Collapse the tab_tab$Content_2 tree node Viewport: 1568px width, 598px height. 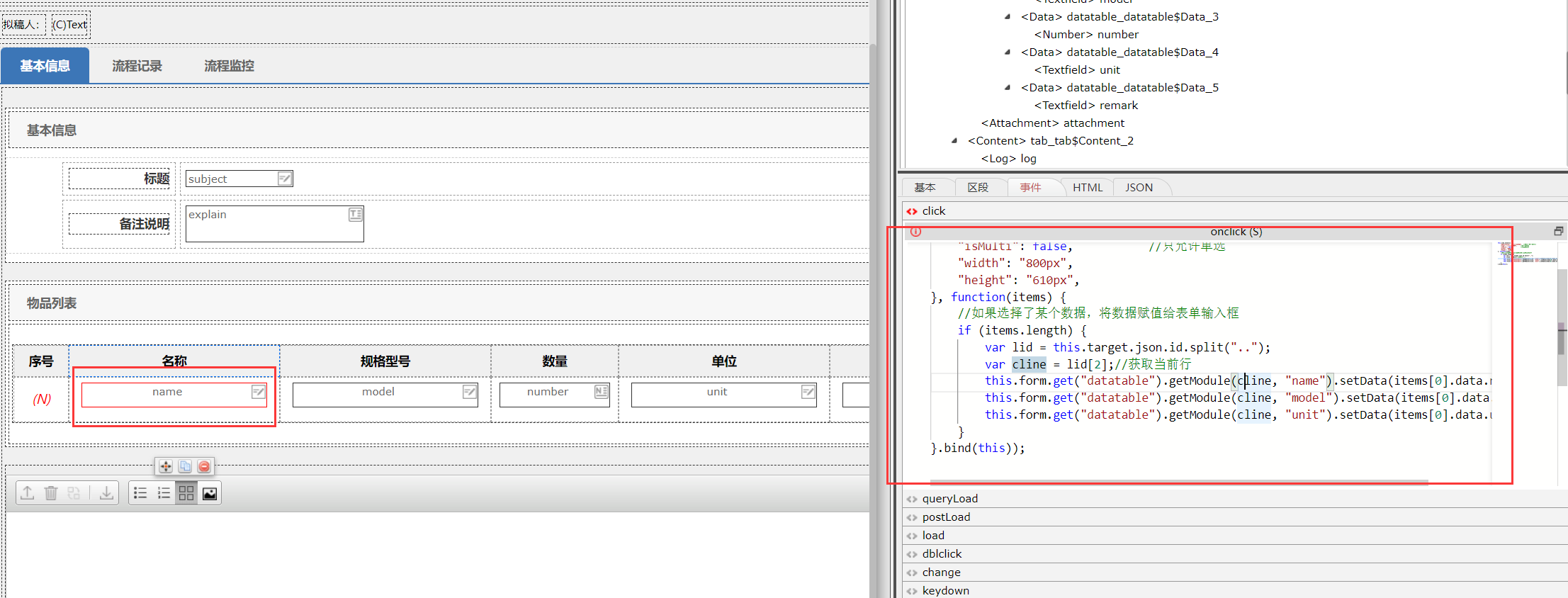pyautogui.click(x=954, y=141)
